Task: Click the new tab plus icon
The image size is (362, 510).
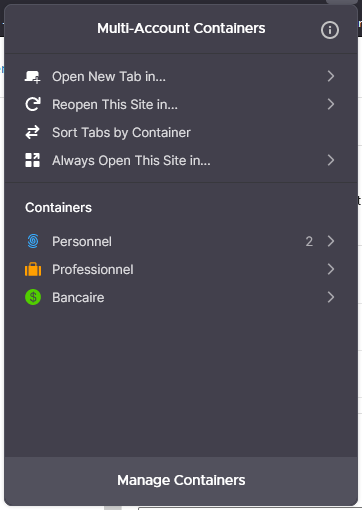Action: coord(33,77)
